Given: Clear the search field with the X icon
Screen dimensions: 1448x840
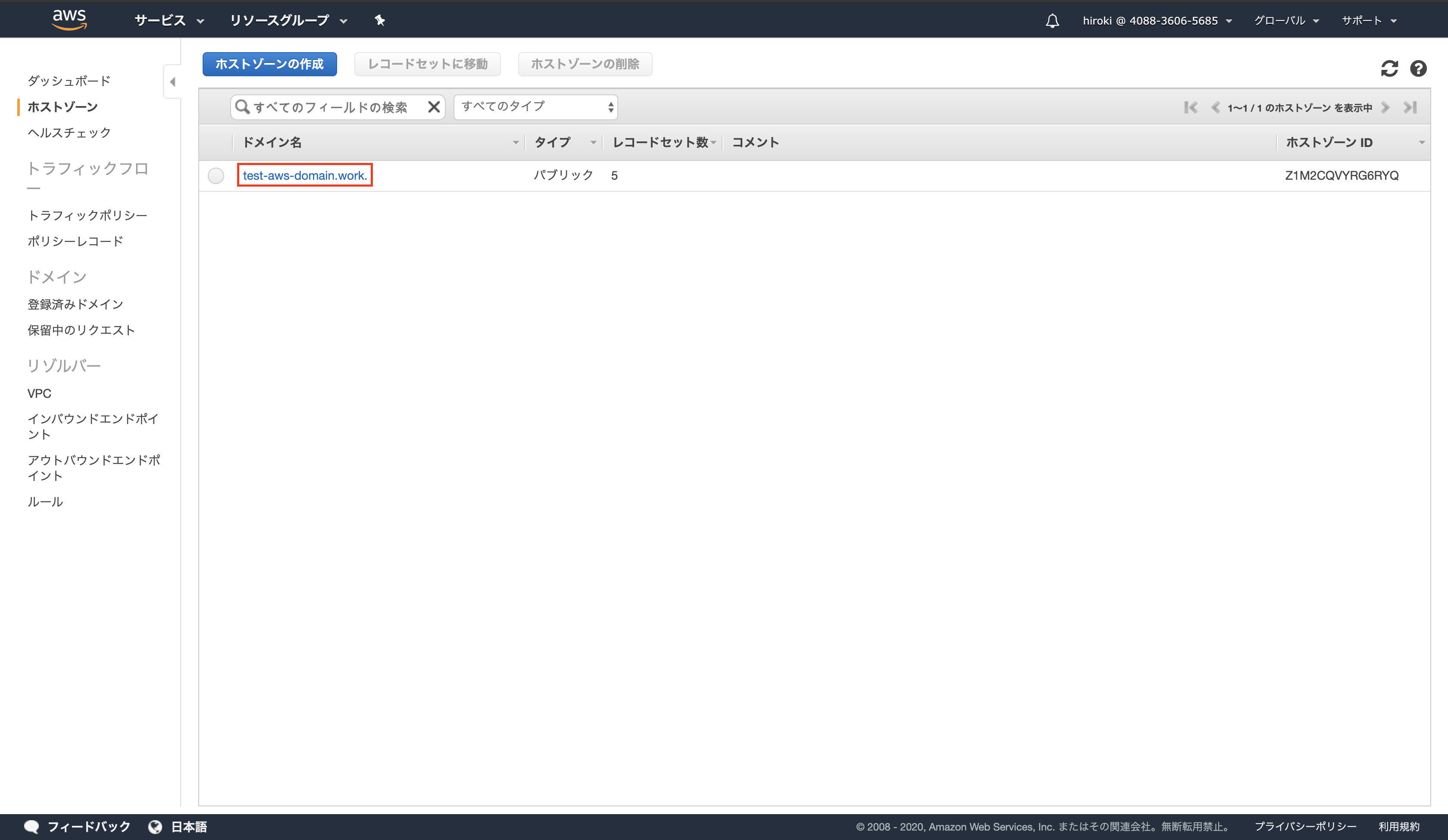Looking at the screenshot, I should coord(434,107).
